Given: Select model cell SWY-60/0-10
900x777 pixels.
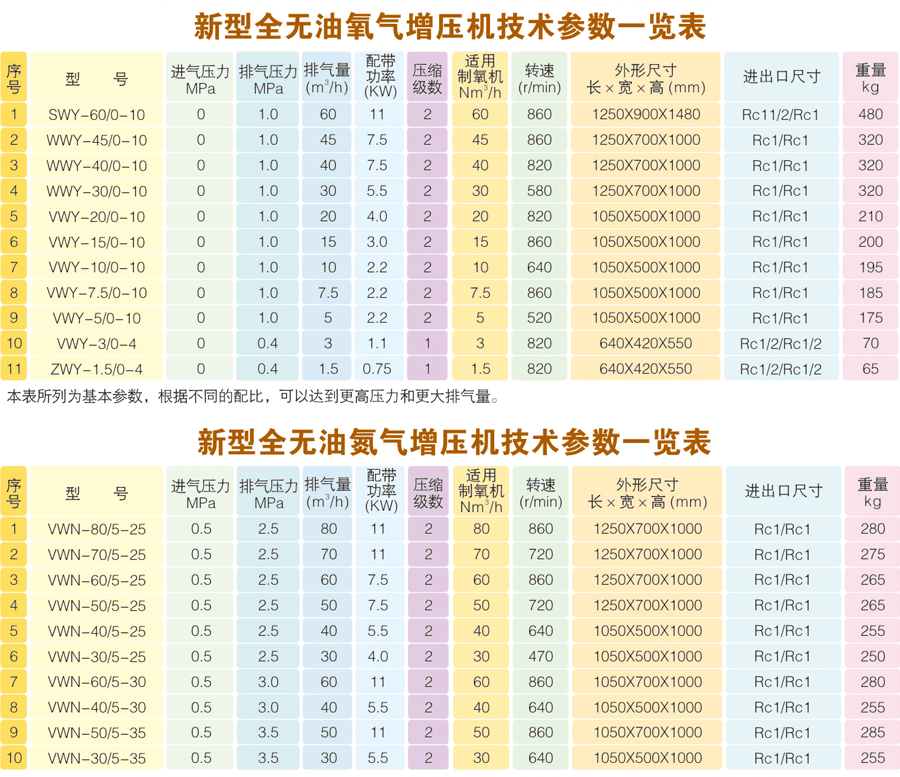Looking at the screenshot, I should [96, 115].
